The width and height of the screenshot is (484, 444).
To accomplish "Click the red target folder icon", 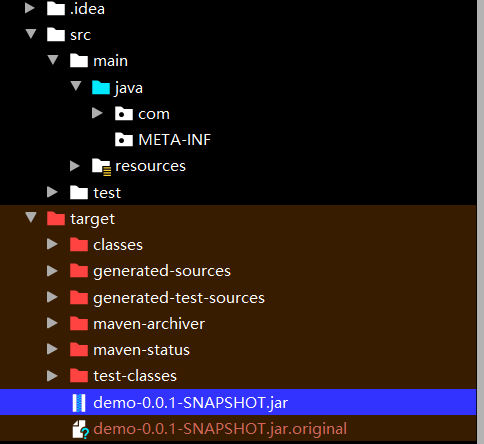I will pyautogui.click(x=56, y=219).
